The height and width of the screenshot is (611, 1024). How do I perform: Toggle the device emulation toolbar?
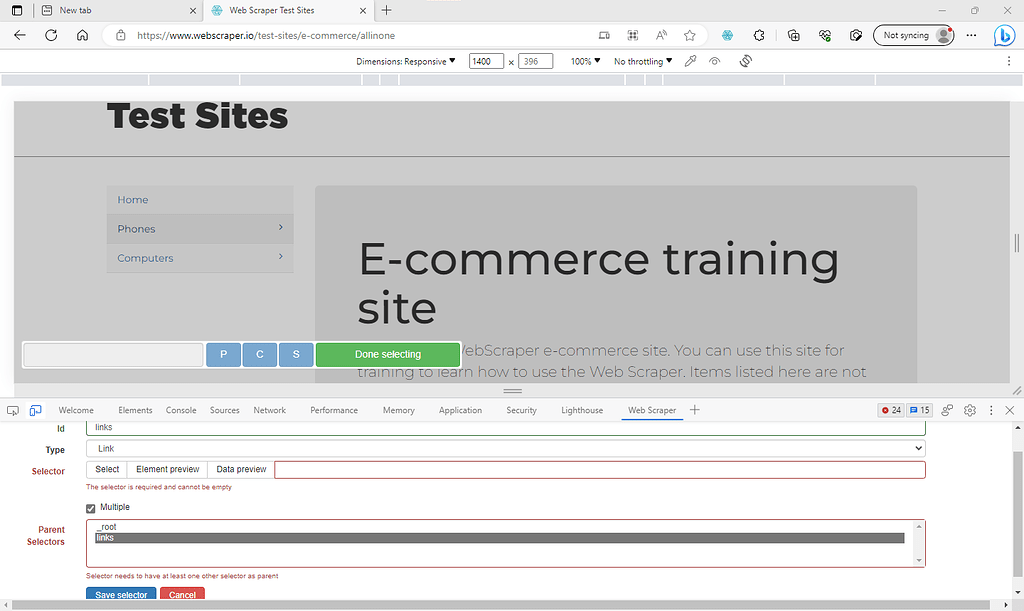tap(35, 410)
